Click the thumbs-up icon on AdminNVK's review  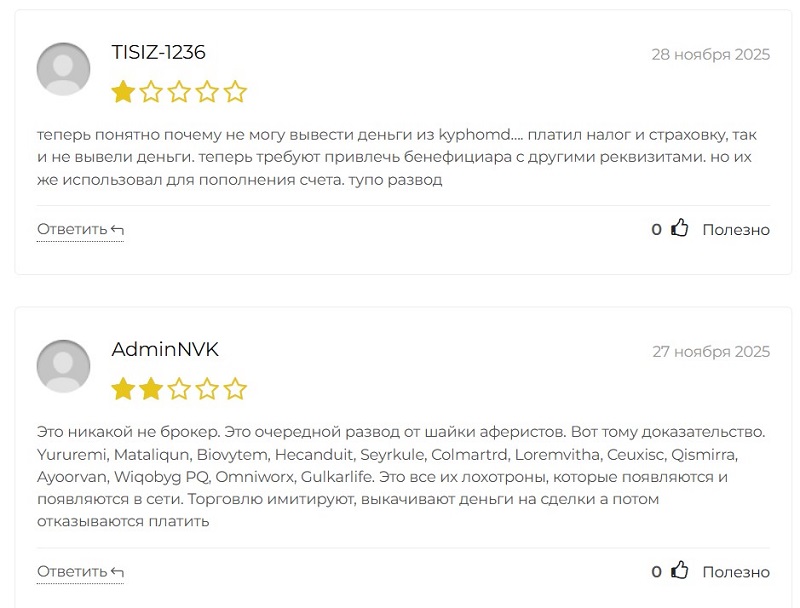point(680,571)
